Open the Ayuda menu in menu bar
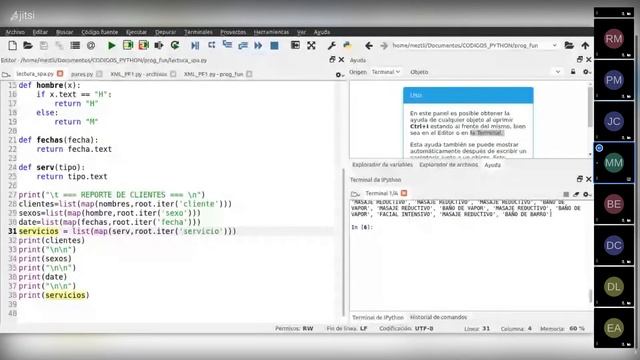The height and width of the screenshot is (360, 640). (x=322, y=32)
